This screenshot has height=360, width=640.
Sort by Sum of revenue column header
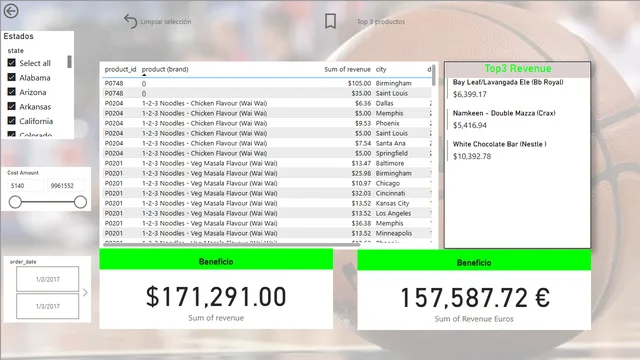[x=347, y=69]
